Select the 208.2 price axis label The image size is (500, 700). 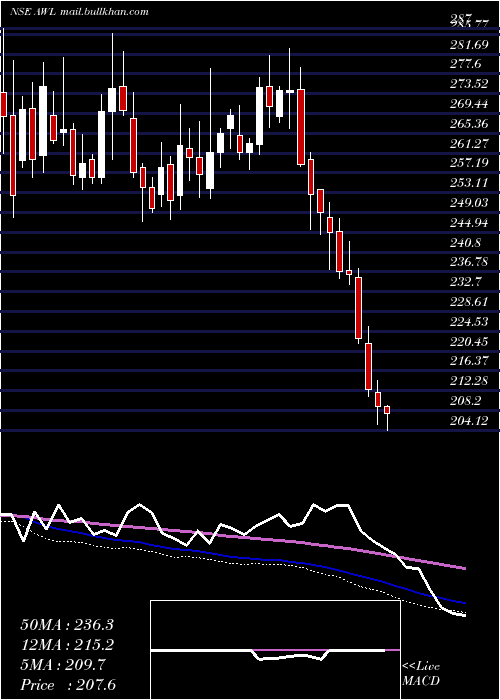pyautogui.click(x=466, y=401)
